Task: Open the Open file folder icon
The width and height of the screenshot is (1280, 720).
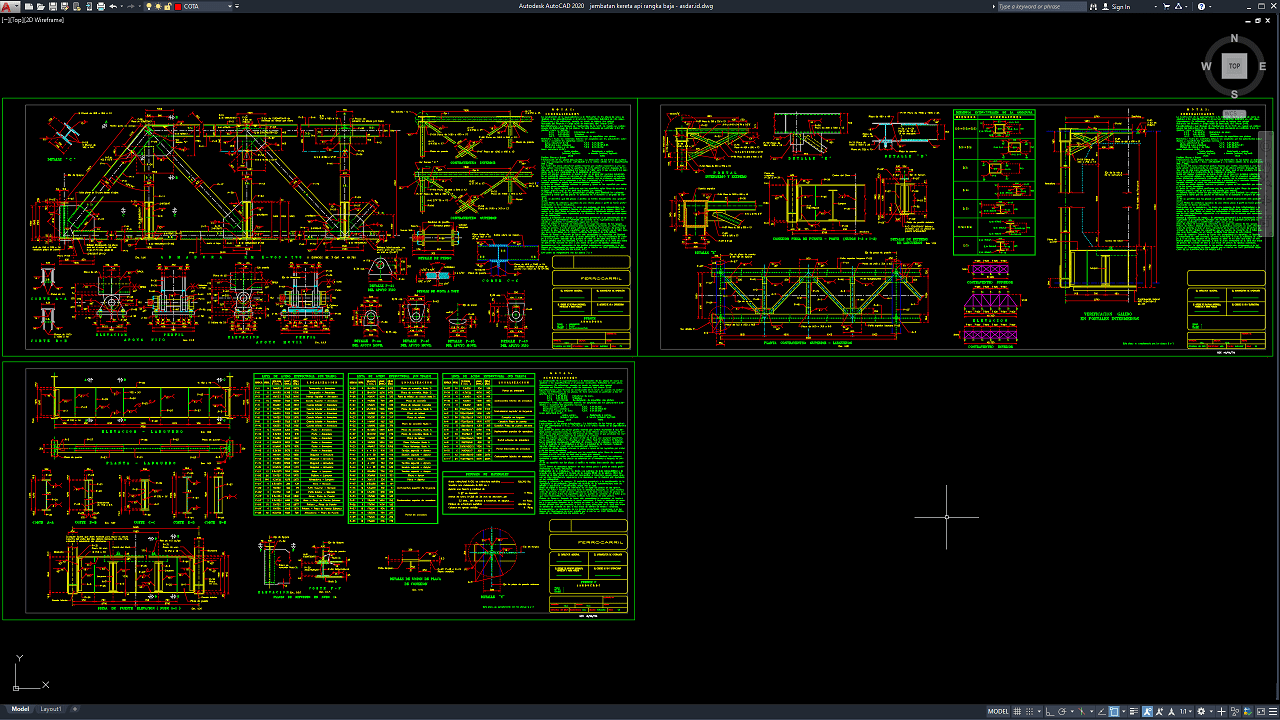Action: pyautogui.click(x=41, y=6)
